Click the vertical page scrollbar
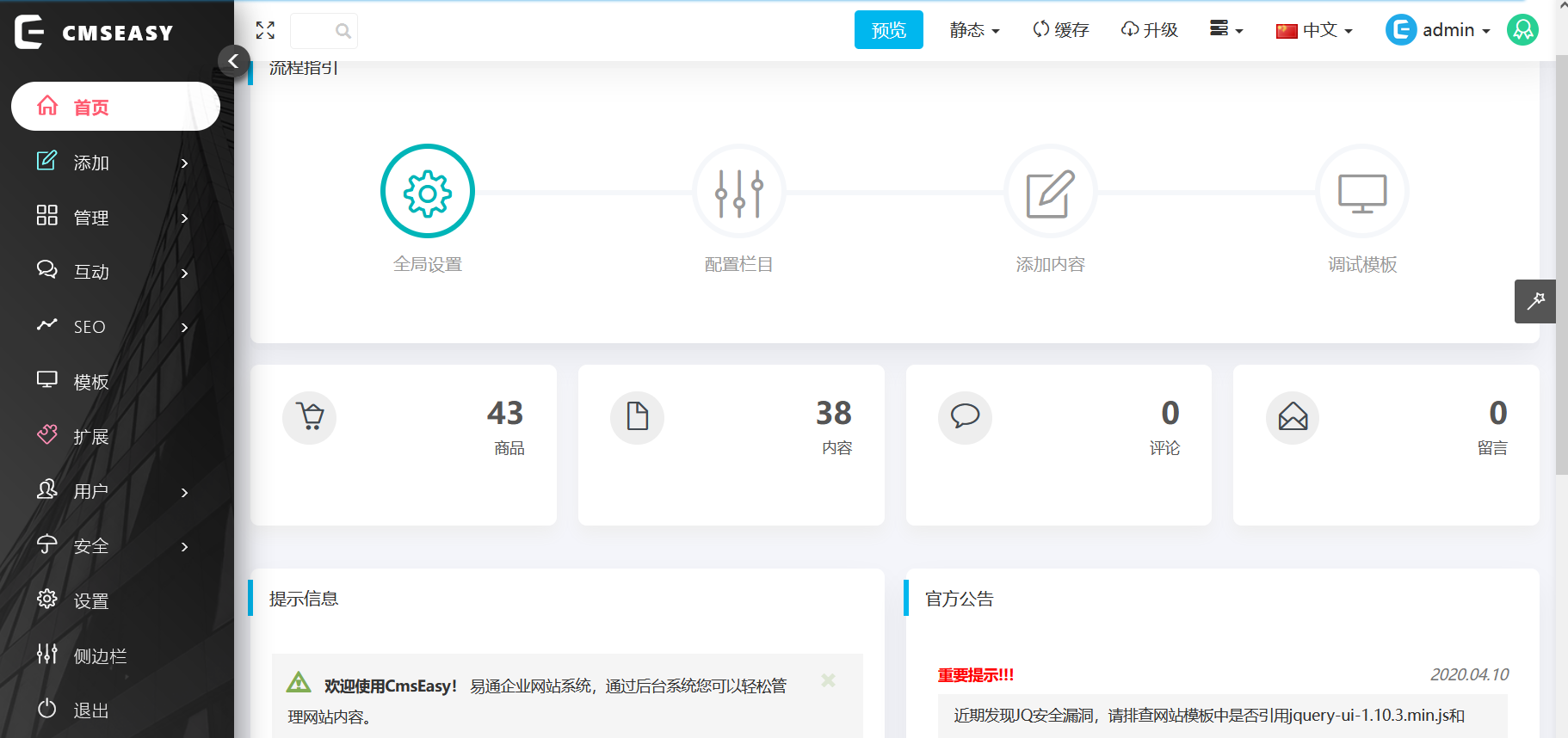Screen dimensions: 1568x738 point(1561,265)
